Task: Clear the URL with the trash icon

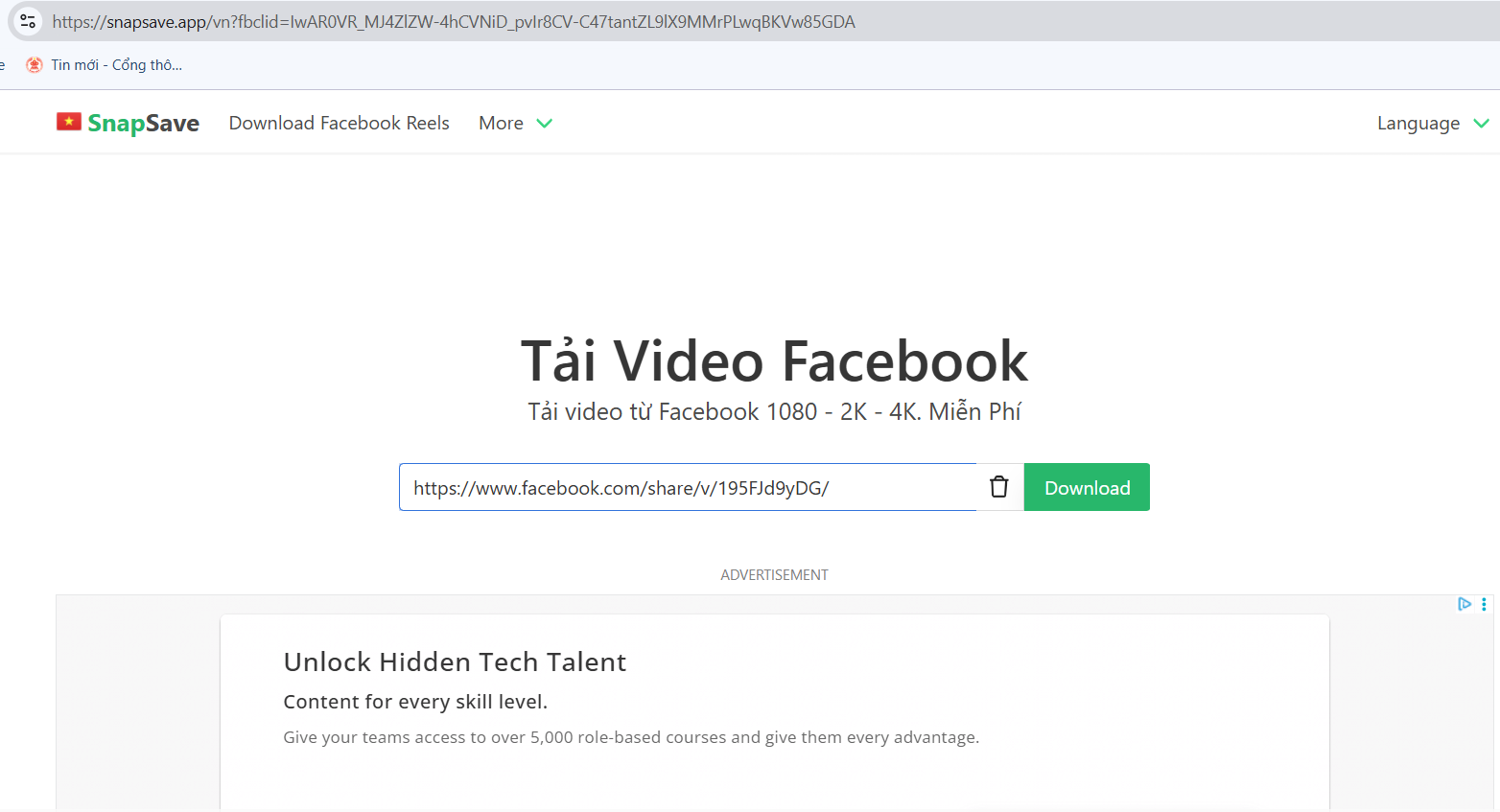Action: [999, 487]
